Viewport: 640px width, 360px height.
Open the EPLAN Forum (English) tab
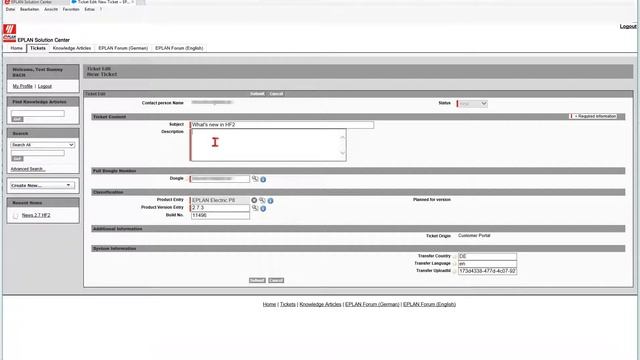(179, 48)
